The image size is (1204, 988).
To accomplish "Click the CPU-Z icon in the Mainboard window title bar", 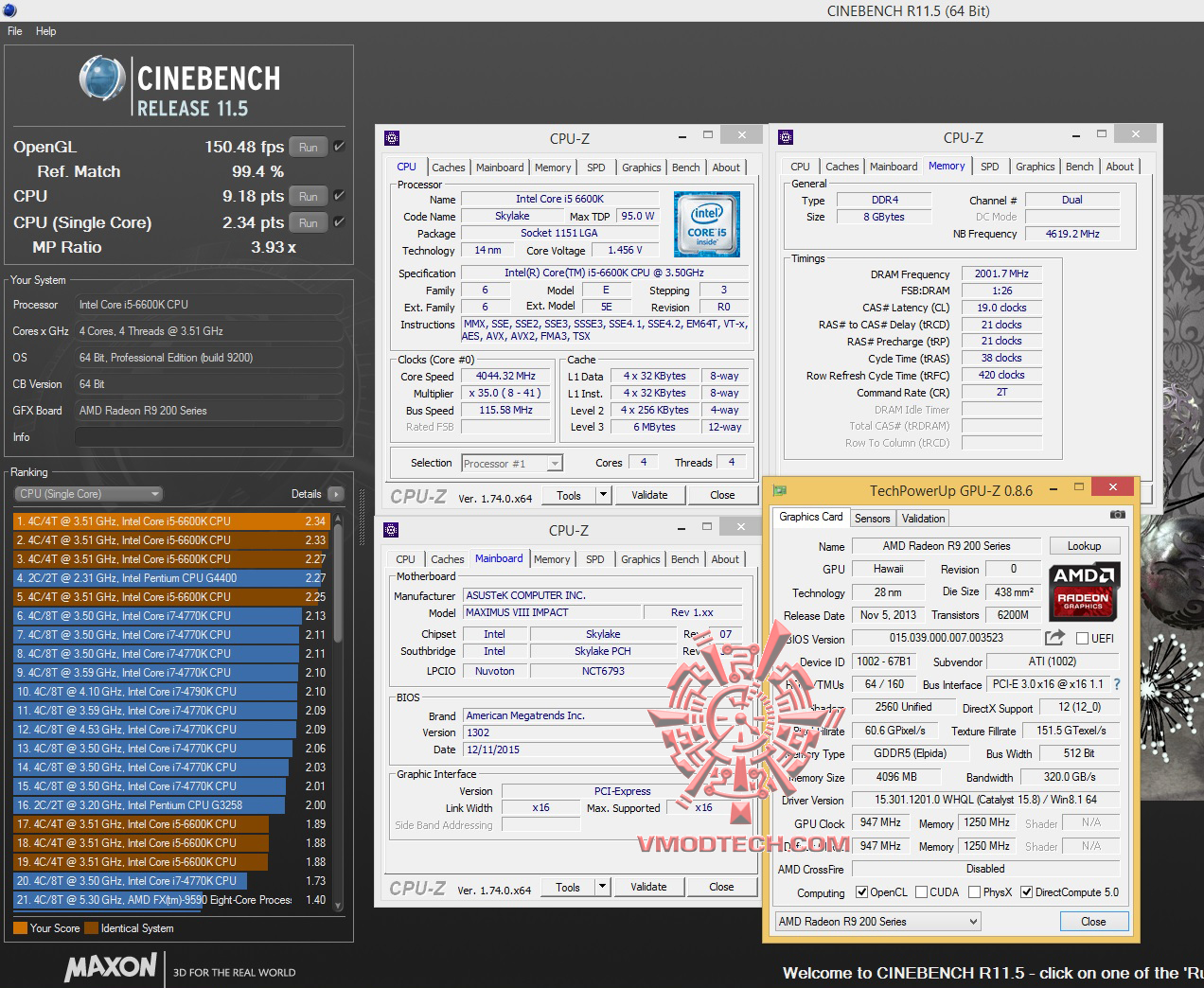I will (391, 530).
